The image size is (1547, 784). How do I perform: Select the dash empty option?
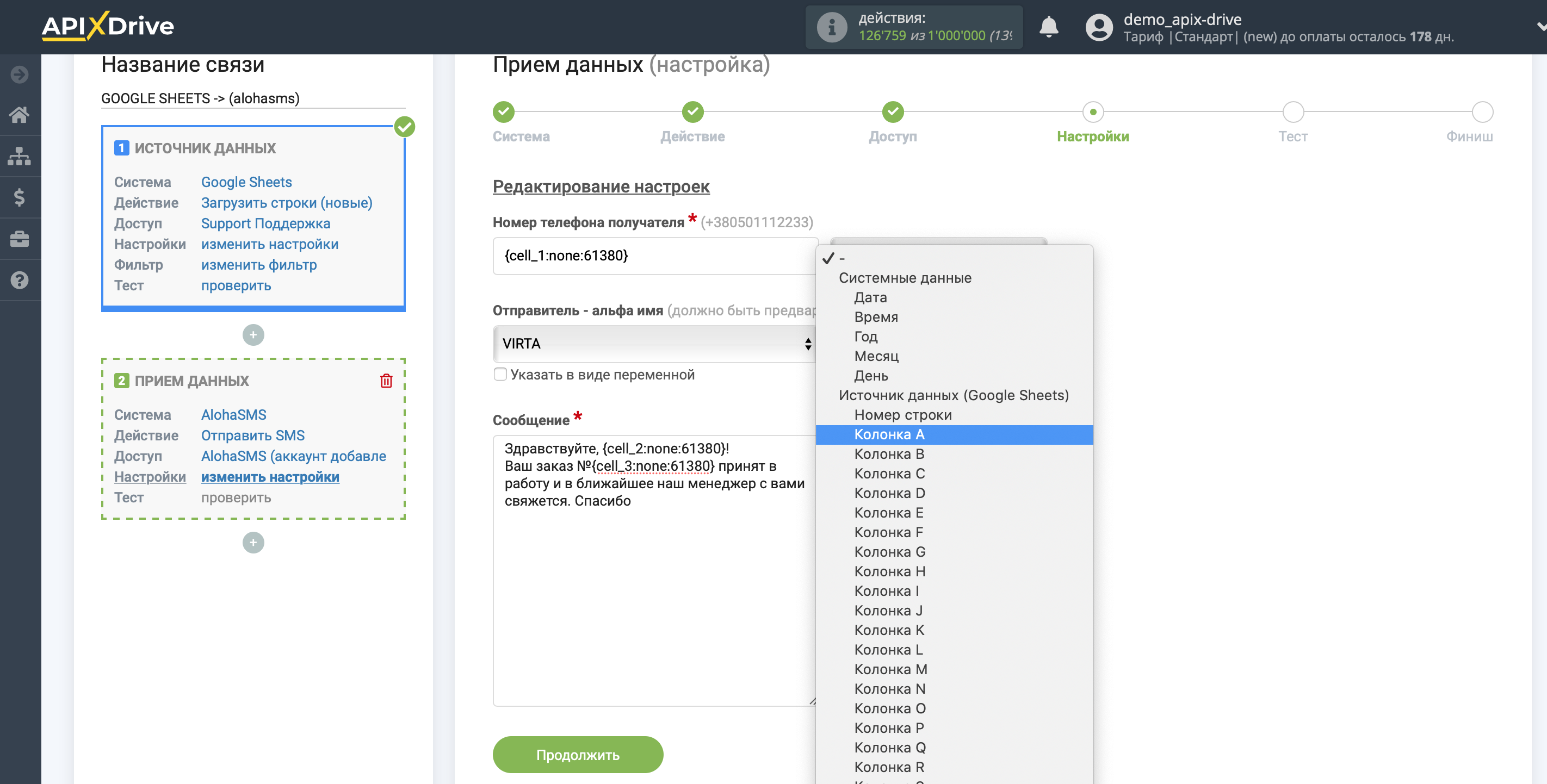pyautogui.click(x=954, y=258)
